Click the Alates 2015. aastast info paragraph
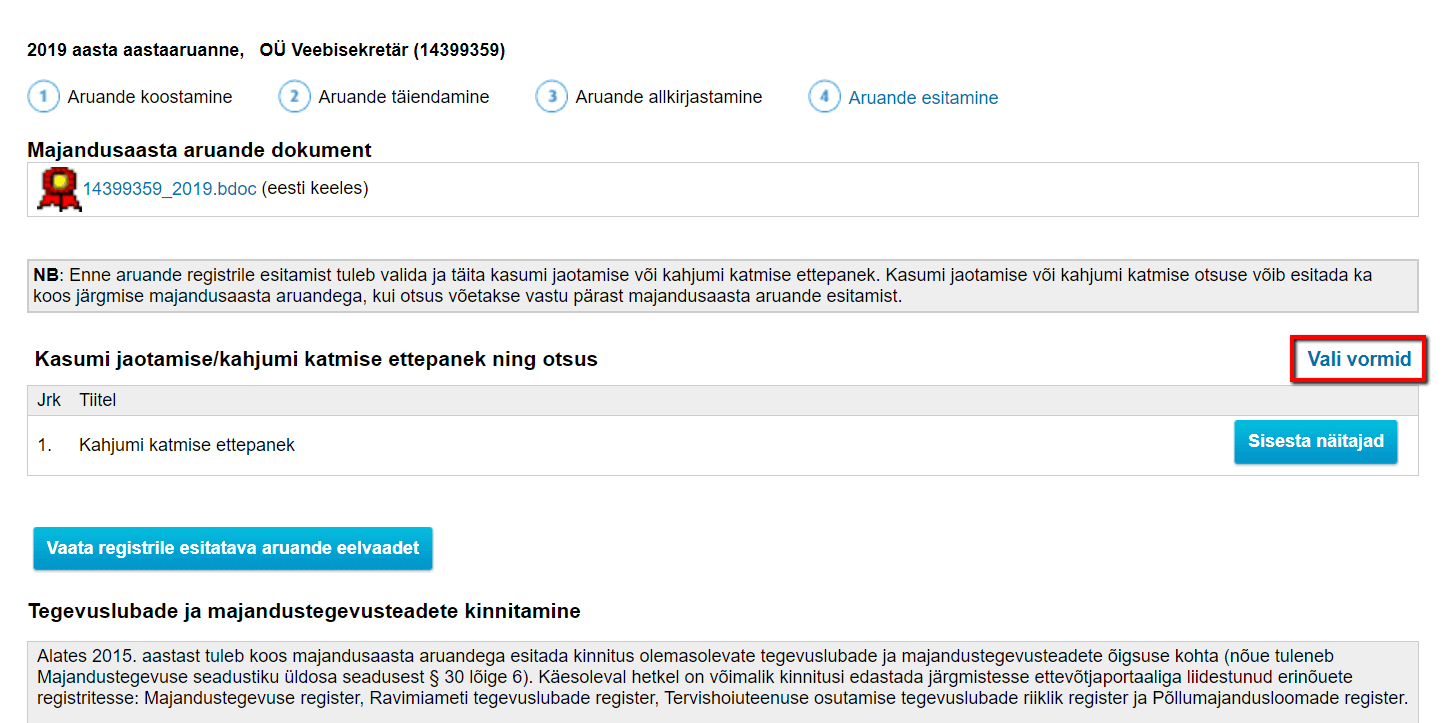Image resolution: width=1448 pixels, height=723 pixels. tap(722, 682)
